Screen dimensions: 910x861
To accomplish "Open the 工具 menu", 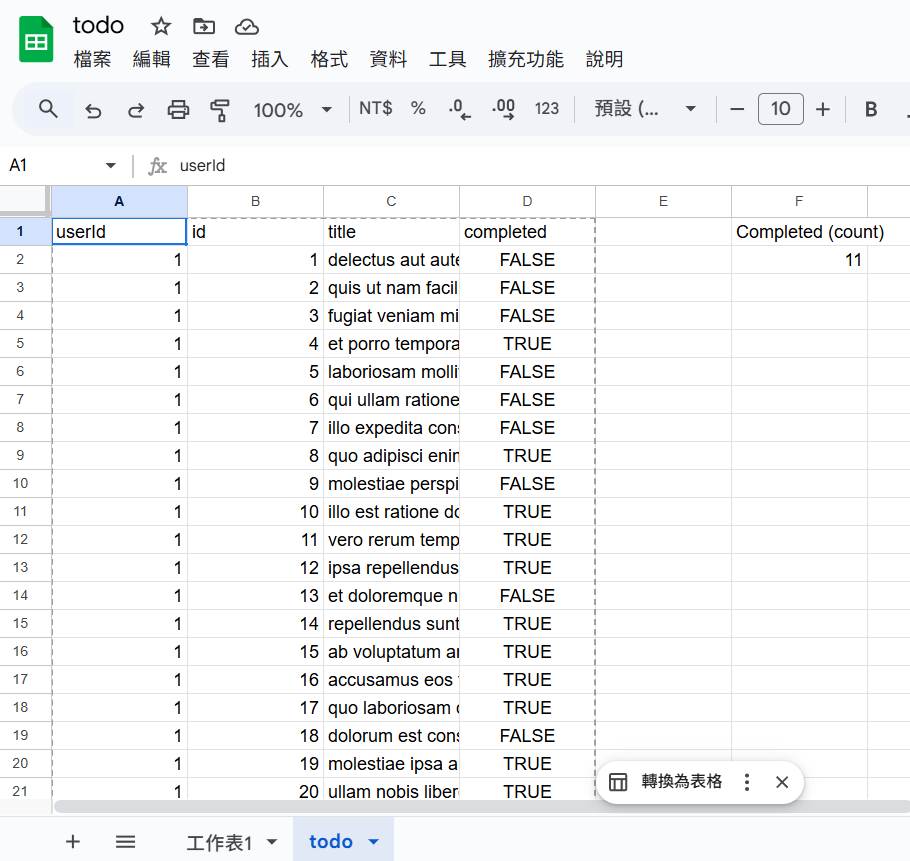I will (x=447, y=59).
